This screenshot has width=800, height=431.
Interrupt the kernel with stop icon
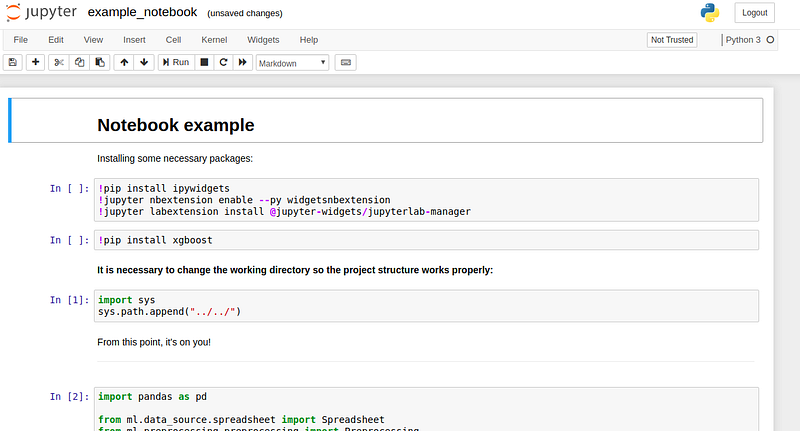click(x=204, y=62)
